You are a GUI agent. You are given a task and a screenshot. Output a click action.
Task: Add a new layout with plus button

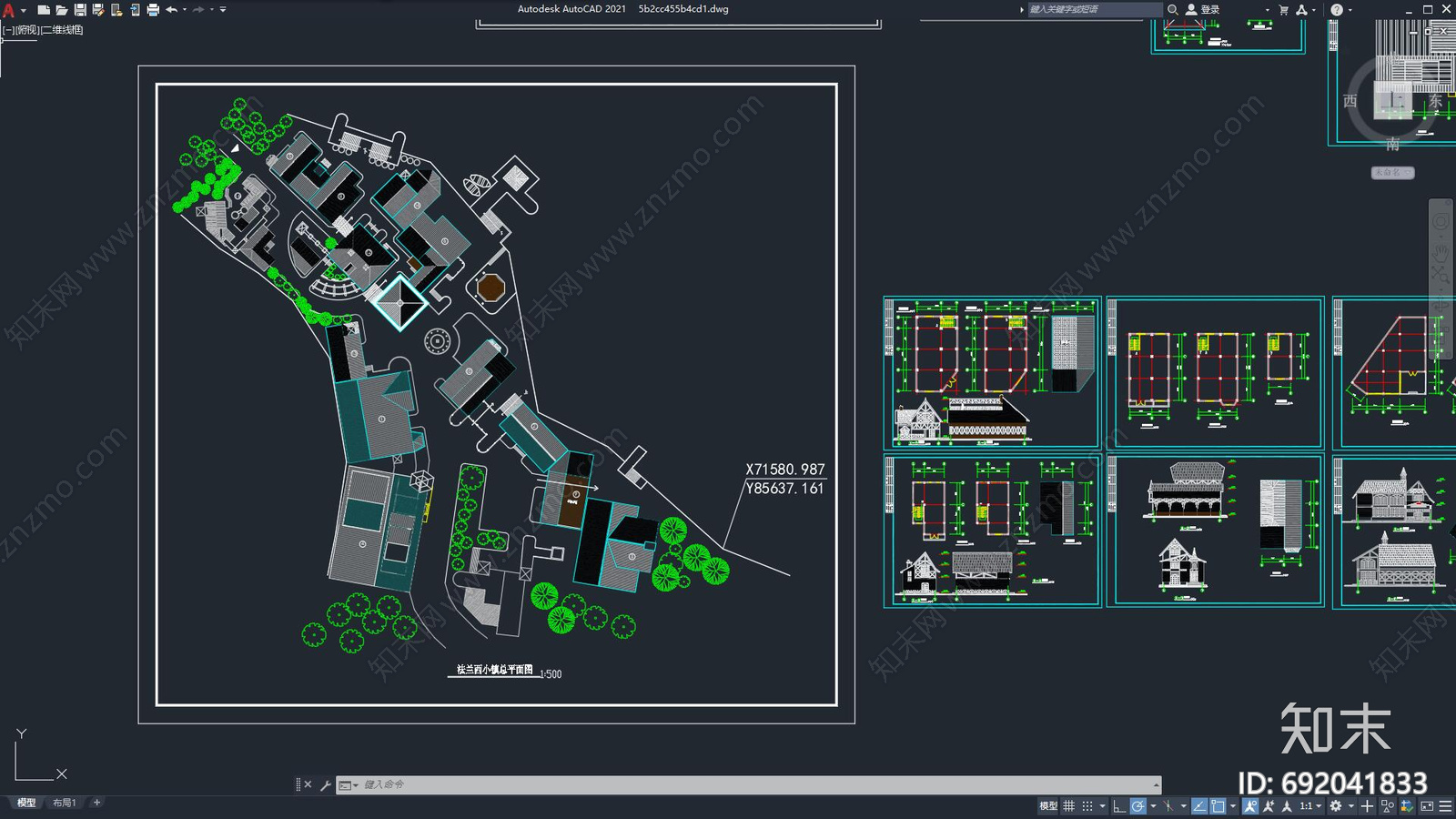coord(96,803)
